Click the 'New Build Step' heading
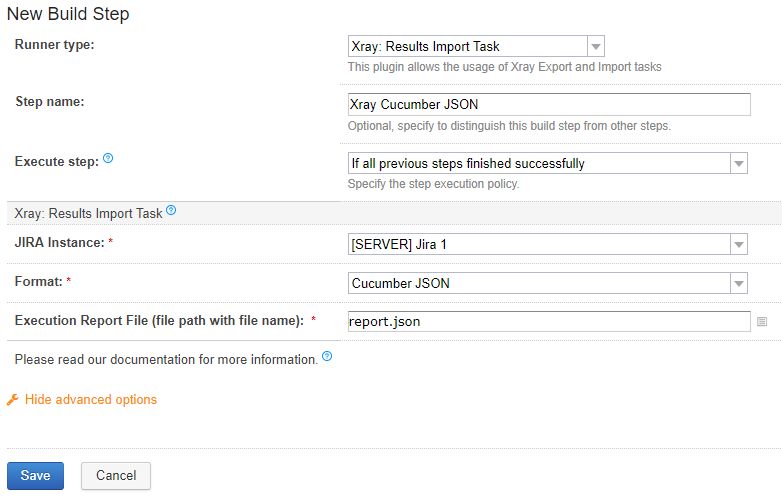The width and height of the screenshot is (782, 500). [68, 14]
